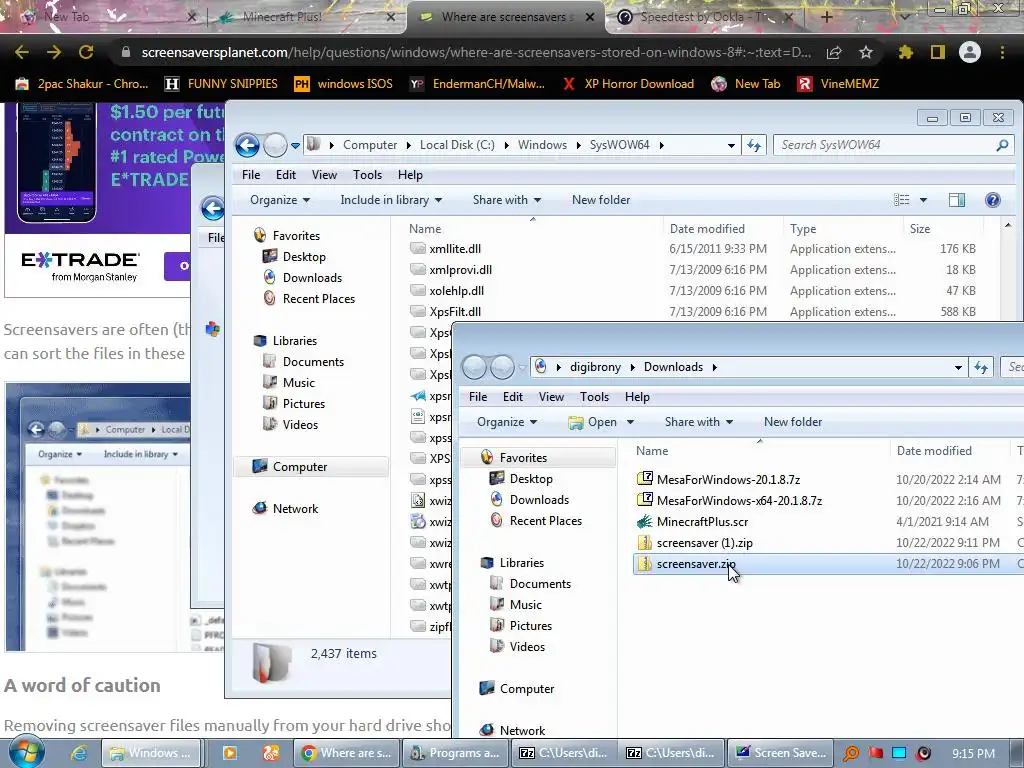Open Programs and Features taskbar button

(455, 753)
